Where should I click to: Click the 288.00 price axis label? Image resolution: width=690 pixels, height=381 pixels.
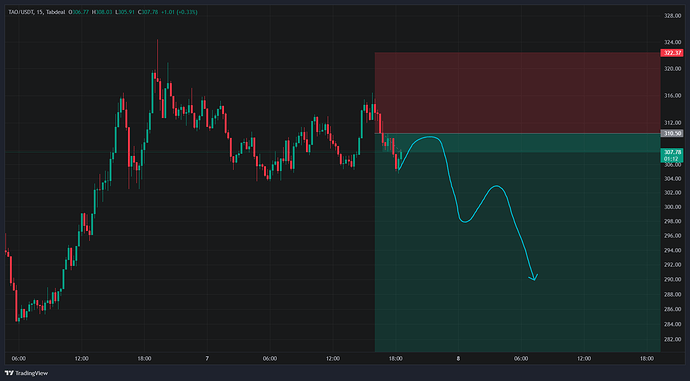672,294
